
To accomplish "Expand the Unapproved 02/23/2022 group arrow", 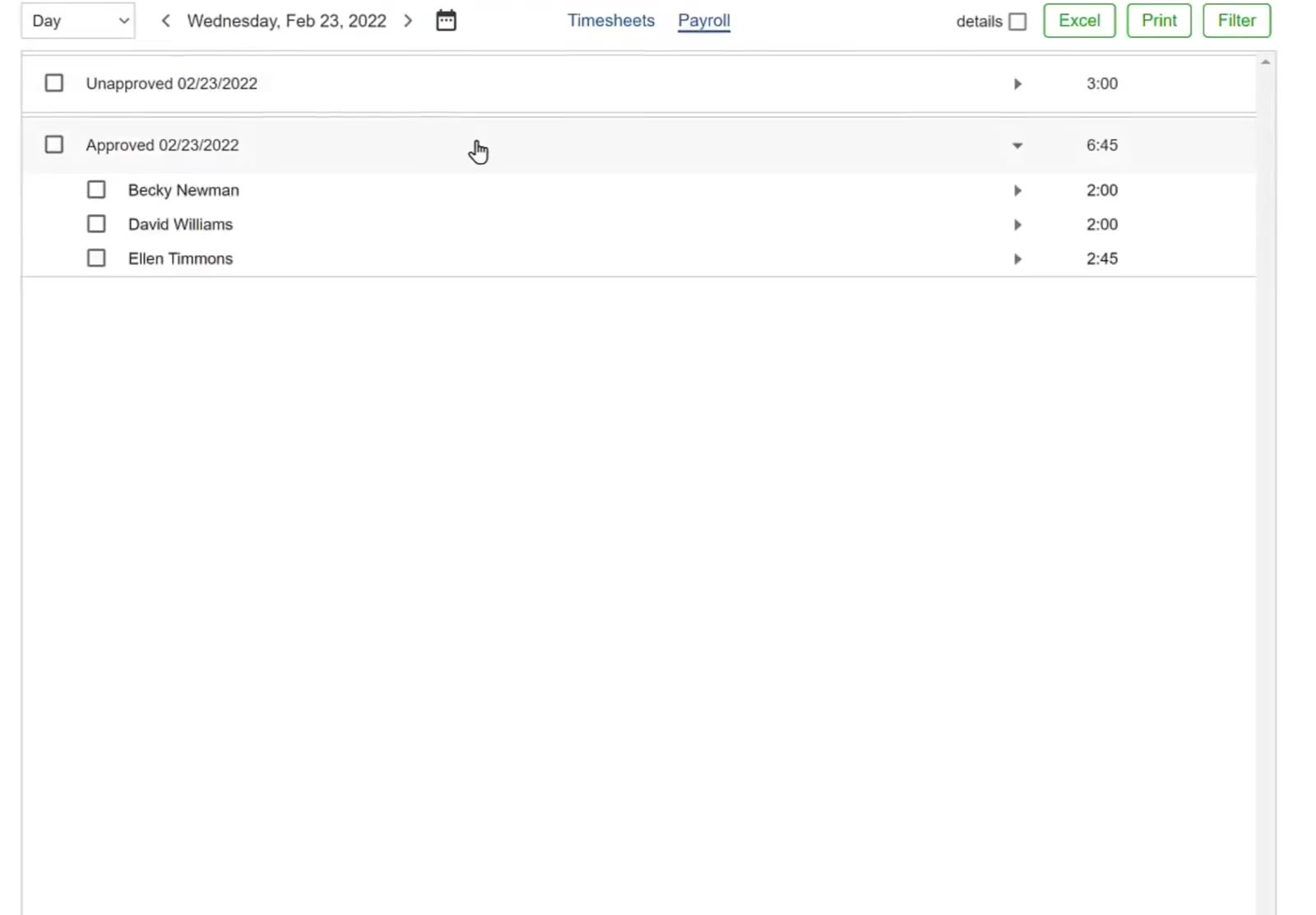I will (x=1017, y=84).
